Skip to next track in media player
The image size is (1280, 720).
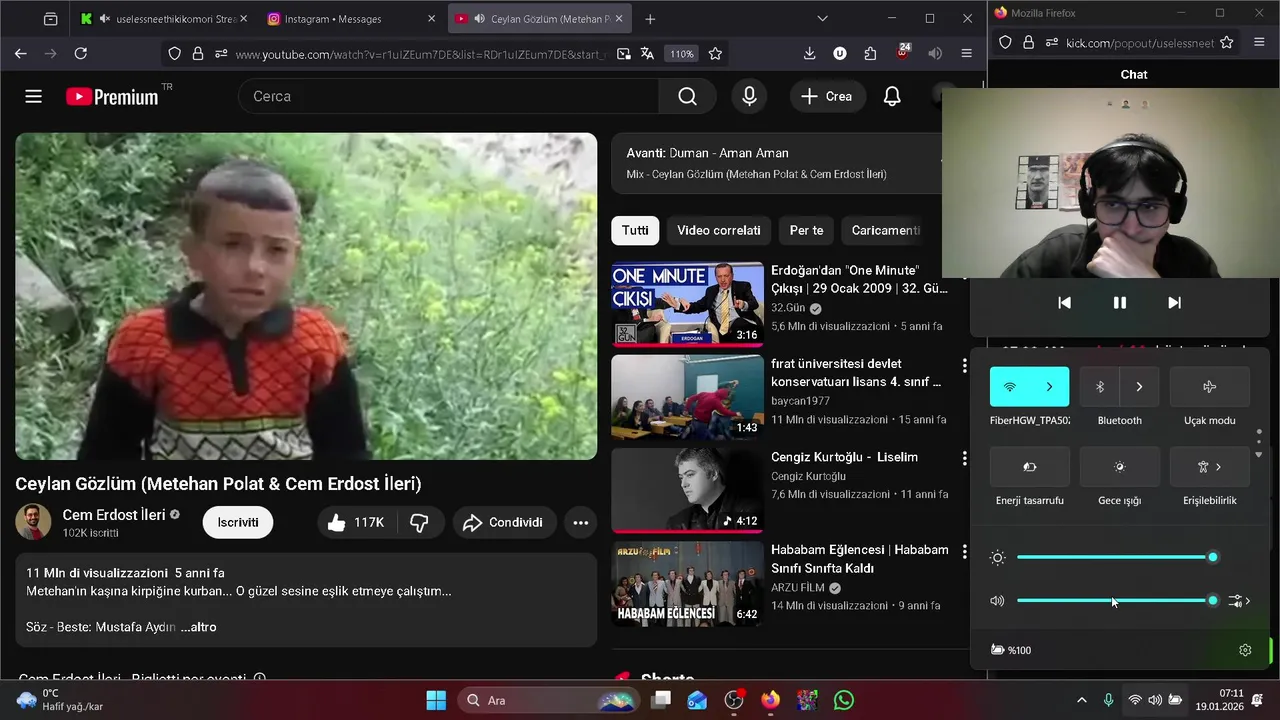click(1175, 303)
